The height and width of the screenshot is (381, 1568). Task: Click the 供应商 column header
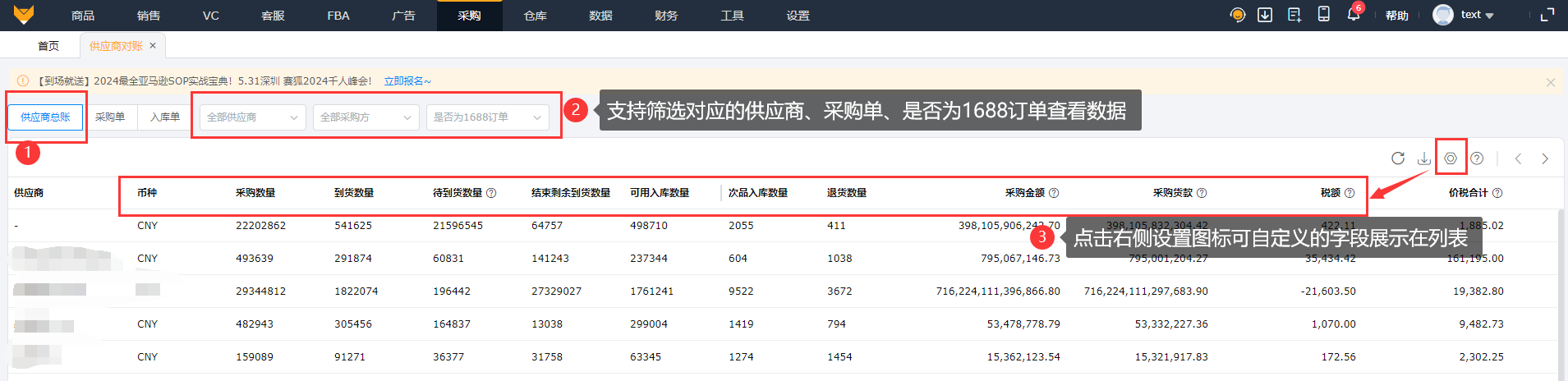29,193
